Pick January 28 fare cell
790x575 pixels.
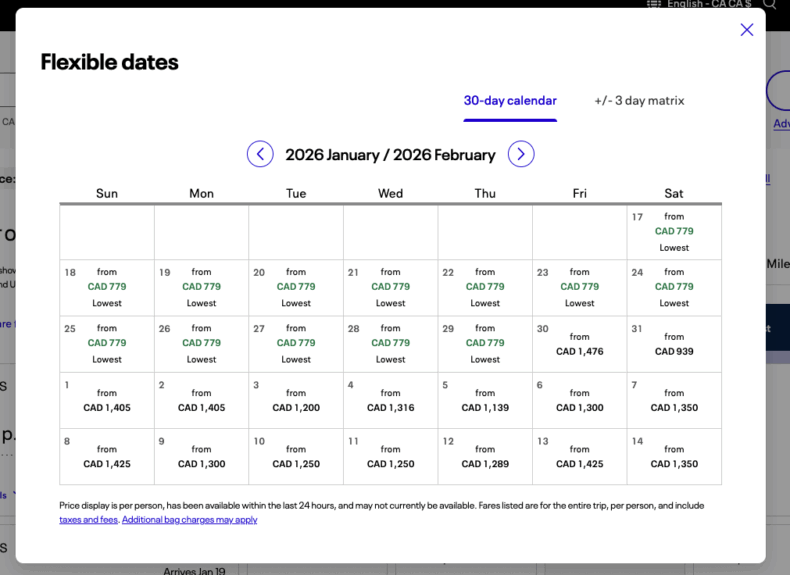tap(390, 344)
